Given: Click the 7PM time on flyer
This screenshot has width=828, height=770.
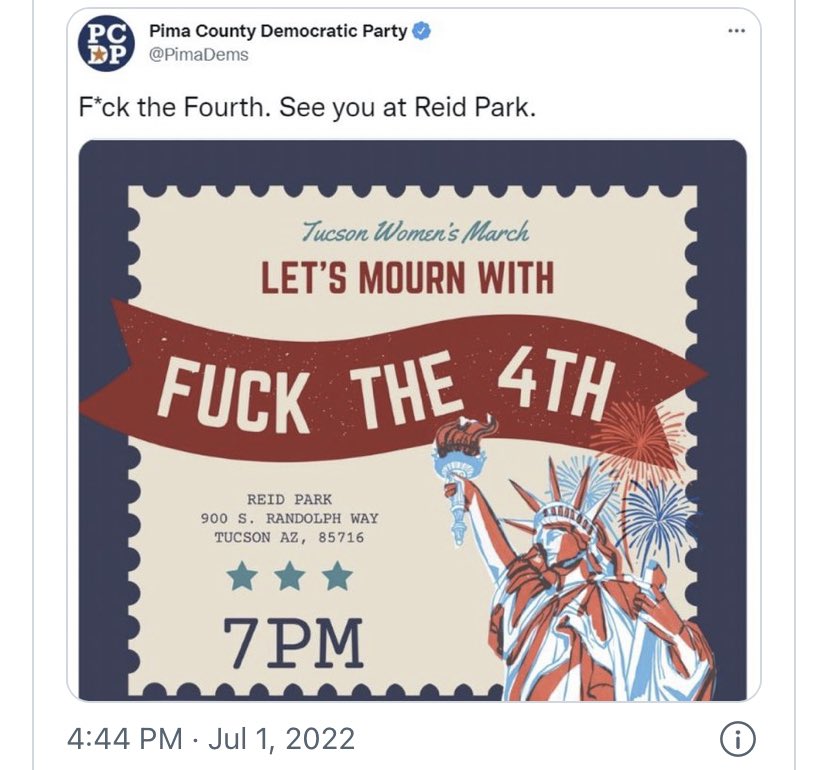Looking at the screenshot, I should click(293, 643).
